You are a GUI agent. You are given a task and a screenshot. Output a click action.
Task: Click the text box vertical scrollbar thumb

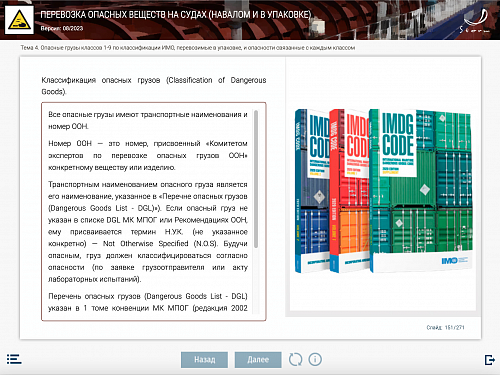point(256,179)
